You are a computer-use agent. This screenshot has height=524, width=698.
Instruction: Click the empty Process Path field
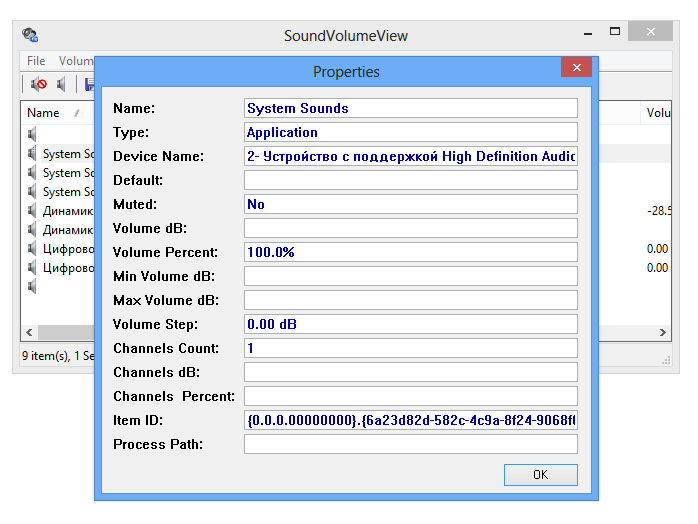point(411,445)
